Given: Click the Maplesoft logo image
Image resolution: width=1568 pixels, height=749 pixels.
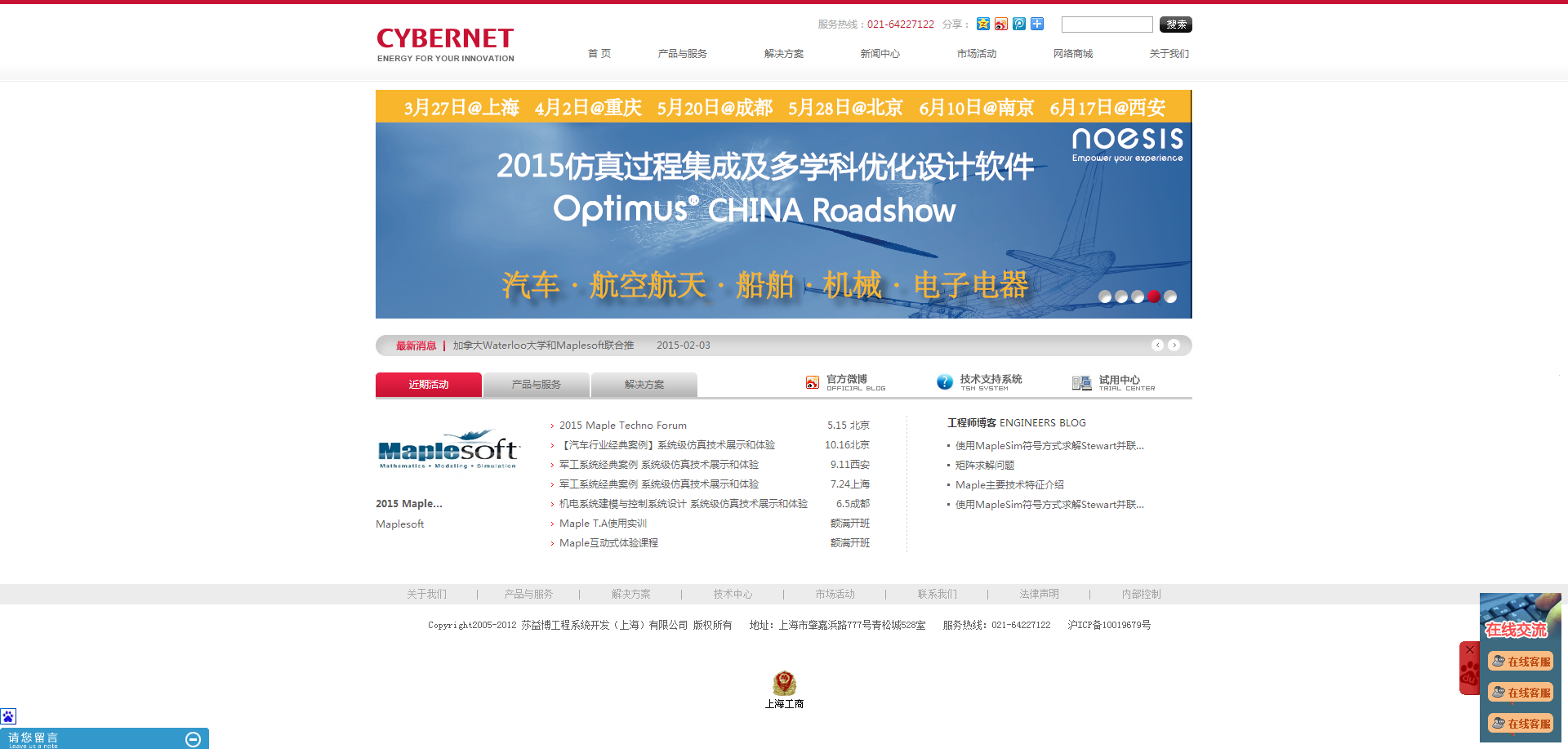Looking at the screenshot, I should pyautogui.click(x=448, y=449).
